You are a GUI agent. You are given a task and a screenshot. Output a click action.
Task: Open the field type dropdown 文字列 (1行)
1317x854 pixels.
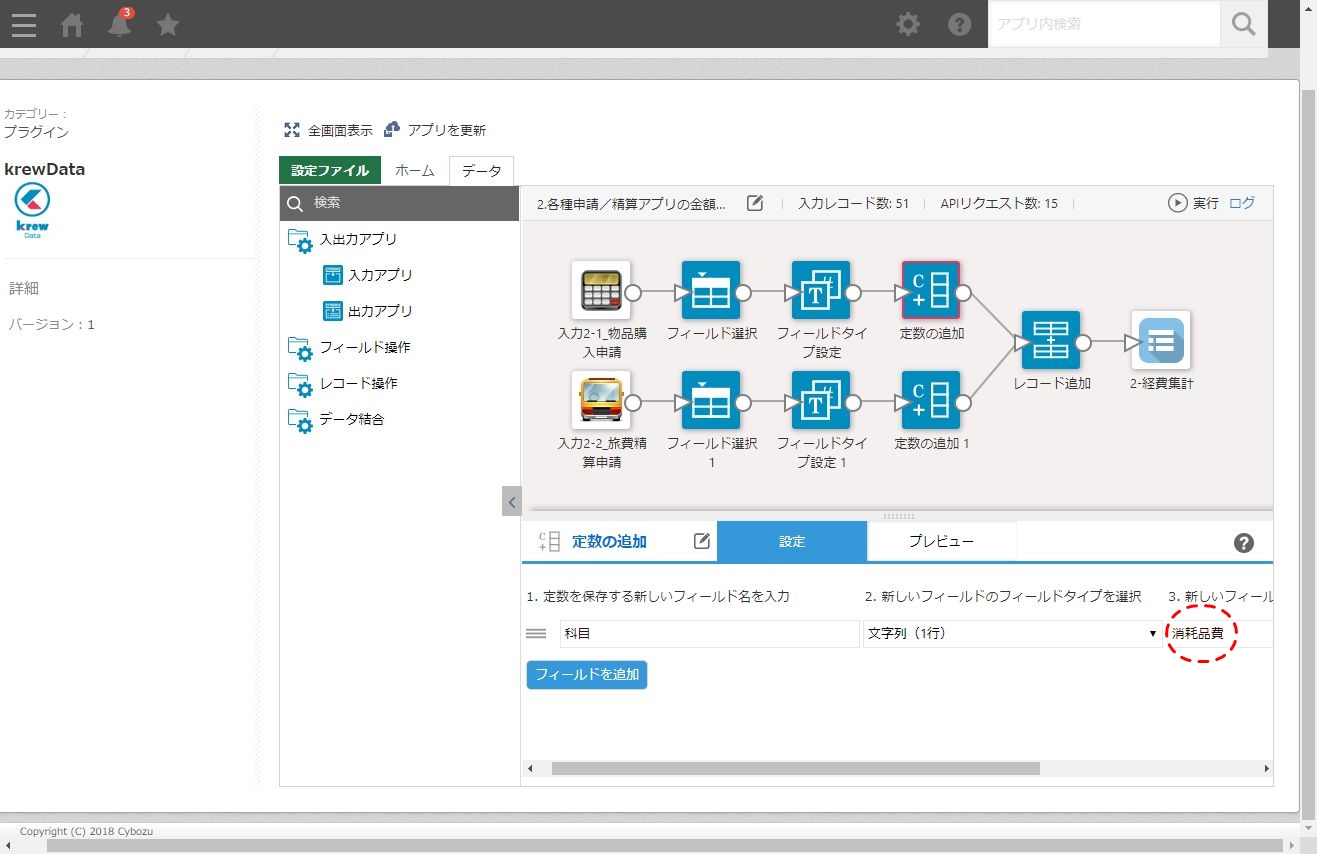(1011, 633)
